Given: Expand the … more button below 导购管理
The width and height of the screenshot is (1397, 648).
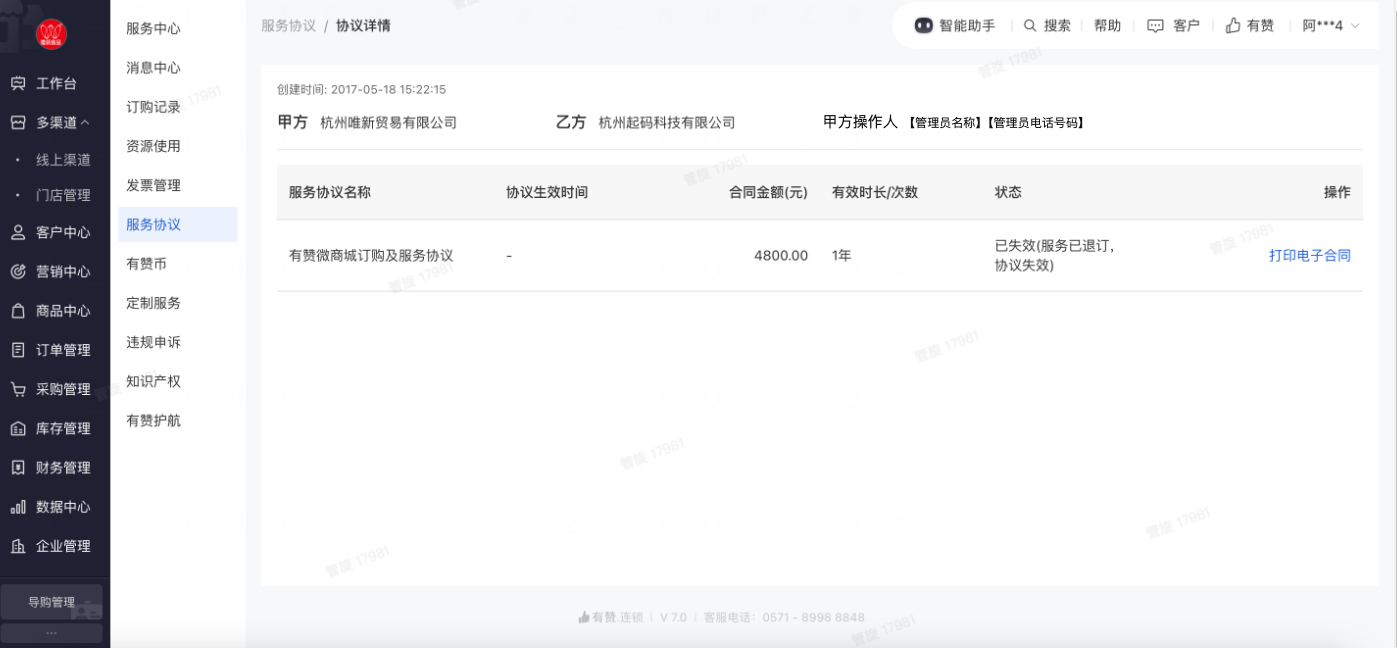Looking at the screenshot, I should 51,633.
